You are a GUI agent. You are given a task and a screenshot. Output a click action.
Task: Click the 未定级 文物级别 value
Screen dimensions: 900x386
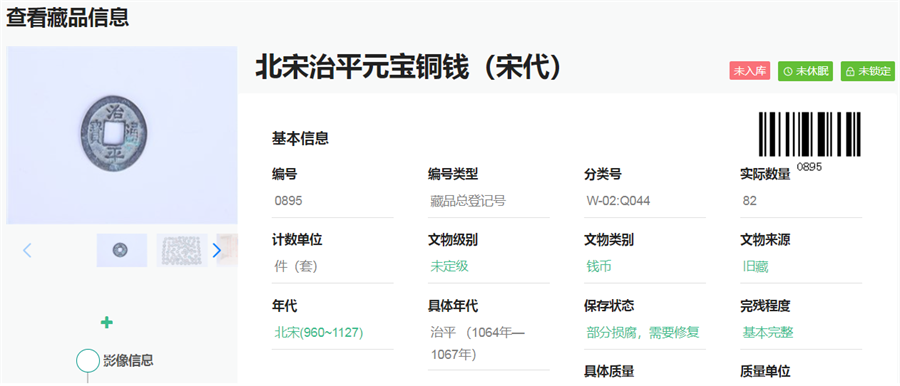449,267
